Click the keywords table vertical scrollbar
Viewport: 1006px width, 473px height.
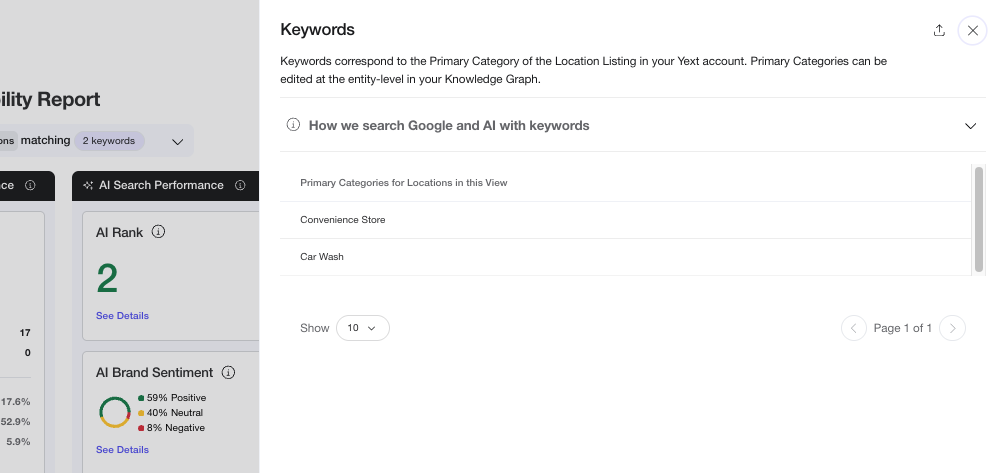click(978, 219)
